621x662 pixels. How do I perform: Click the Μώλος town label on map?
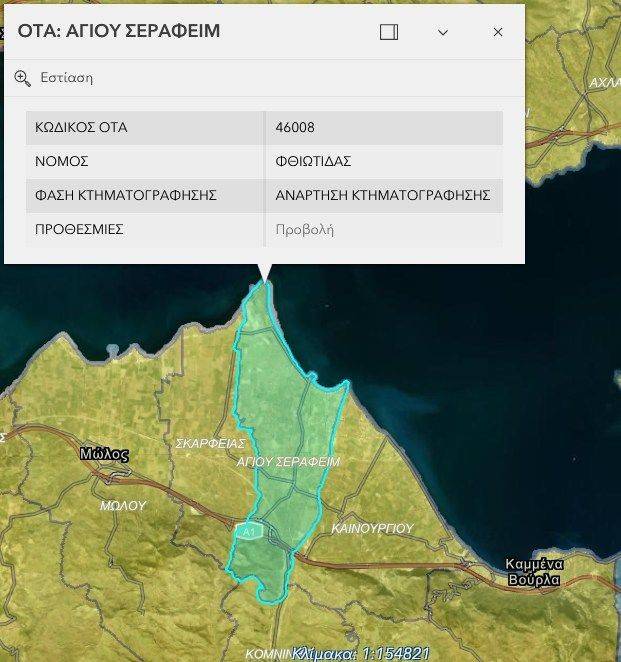click(104, 454)
